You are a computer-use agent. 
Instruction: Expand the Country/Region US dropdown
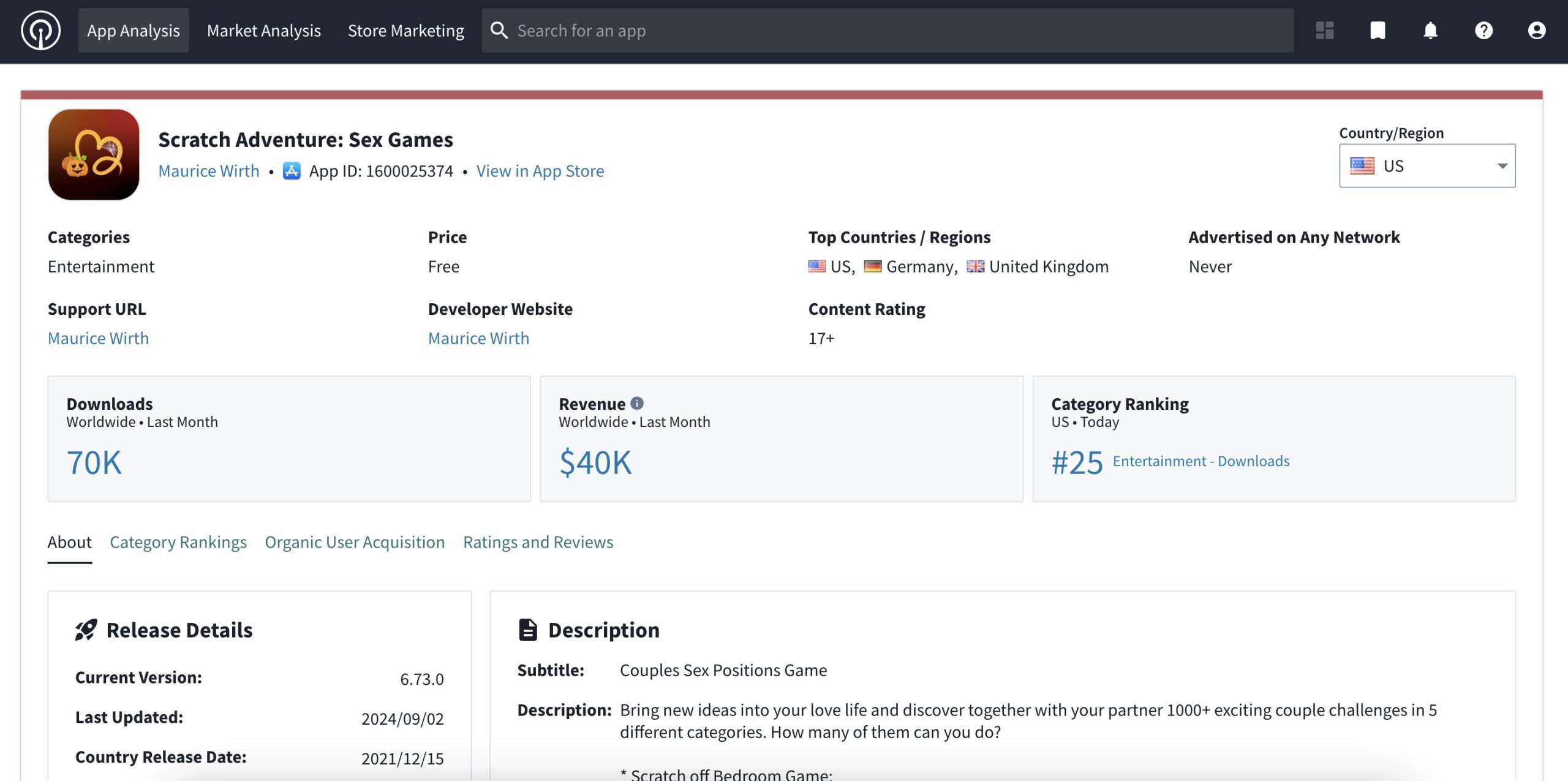pos(1427,166)
